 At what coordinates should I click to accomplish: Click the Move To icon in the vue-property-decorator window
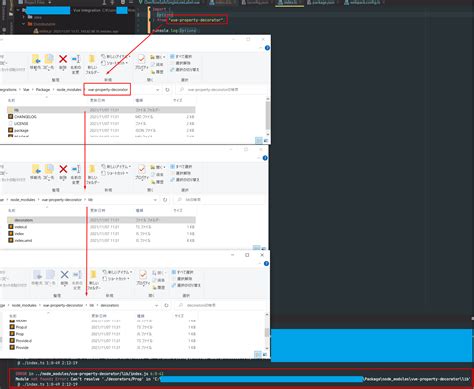pyautogui.click(x=36, y=59)
